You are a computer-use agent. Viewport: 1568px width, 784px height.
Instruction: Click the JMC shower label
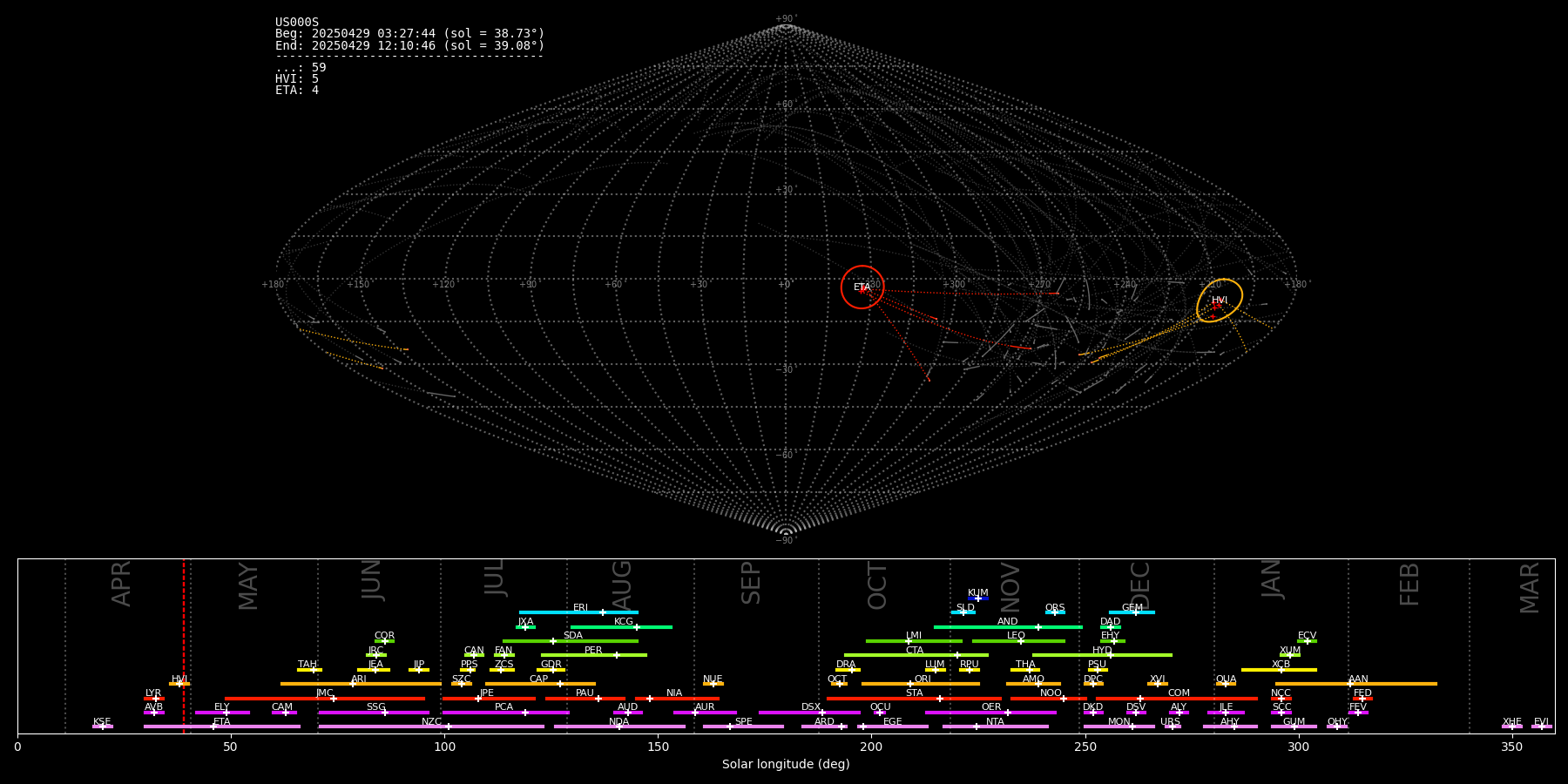324,693
